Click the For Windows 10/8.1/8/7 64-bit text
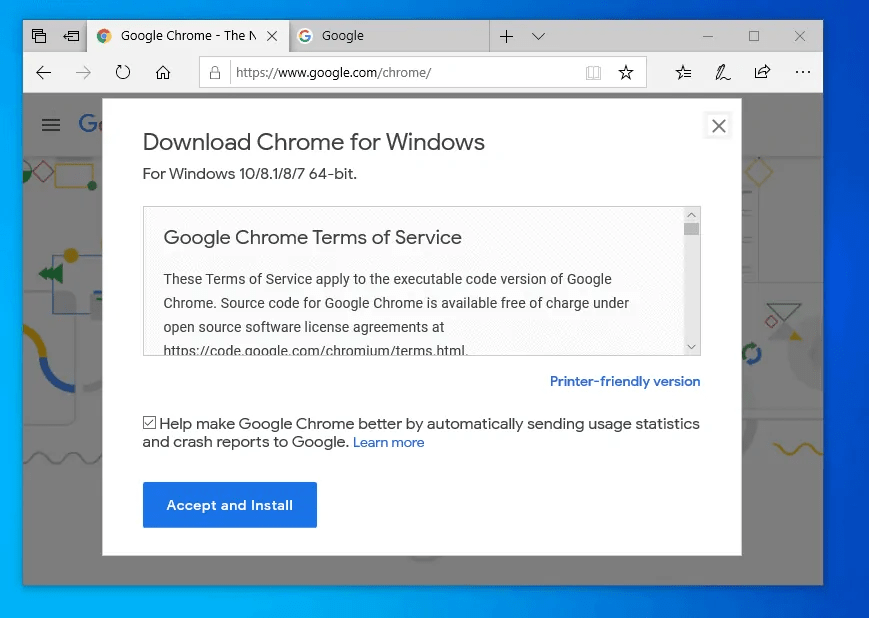The height and width of the screenshot is (618, 869). (x=249, y=174)
